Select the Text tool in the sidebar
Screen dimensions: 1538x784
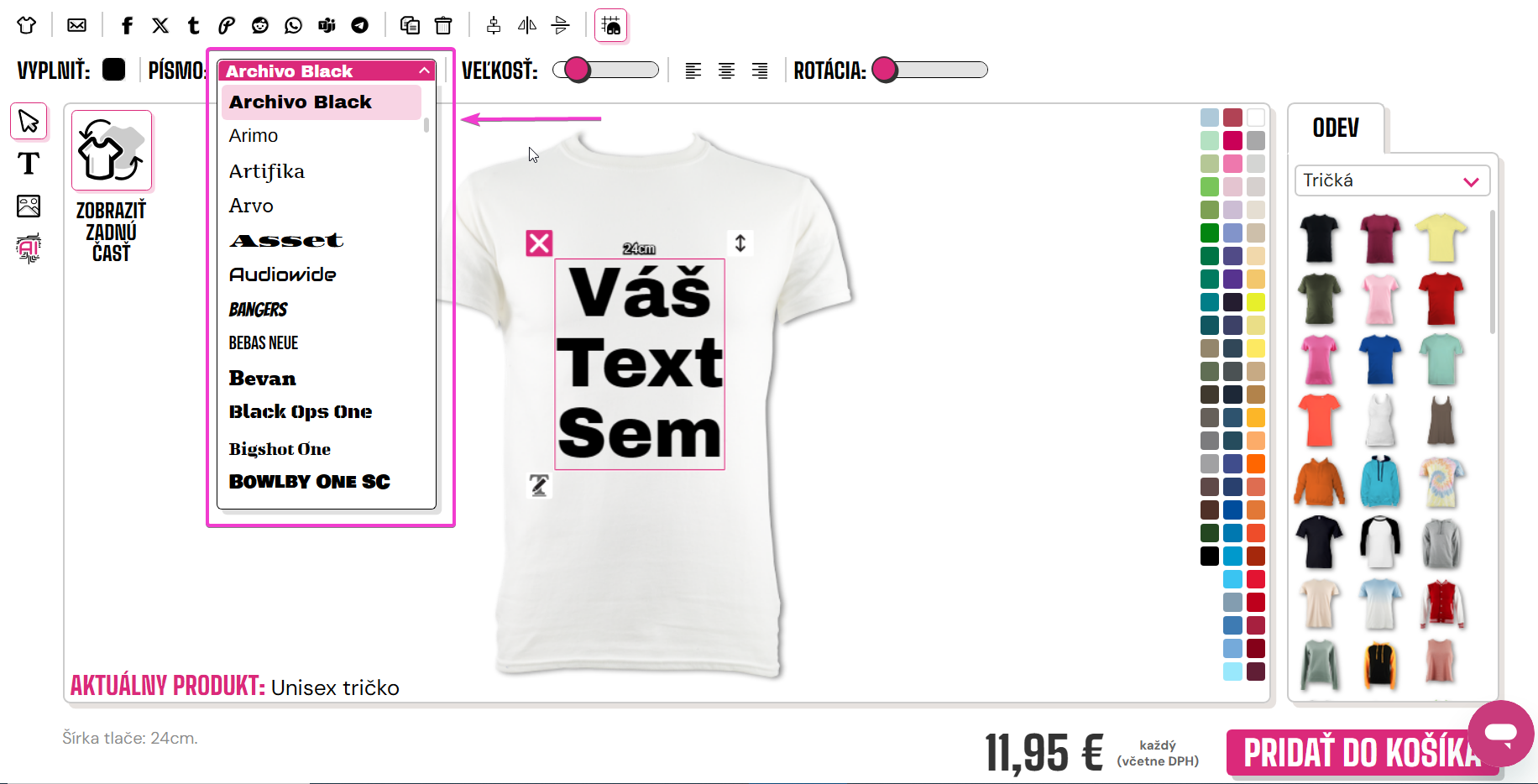pyautogui.click(x=29, y=163)
